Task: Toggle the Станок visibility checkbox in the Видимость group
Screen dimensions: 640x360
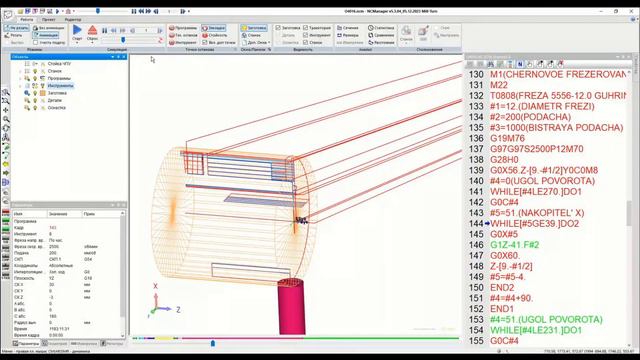Action: (x=305, y=42)
